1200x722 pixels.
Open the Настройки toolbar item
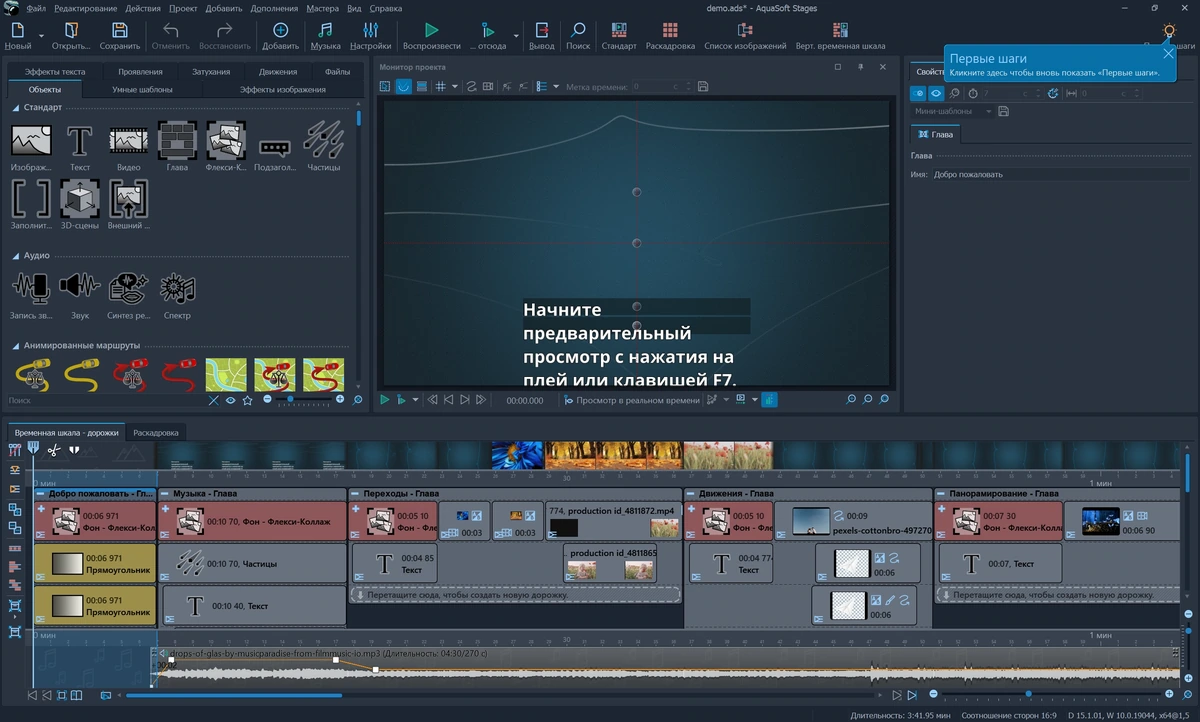pos(371,36)
